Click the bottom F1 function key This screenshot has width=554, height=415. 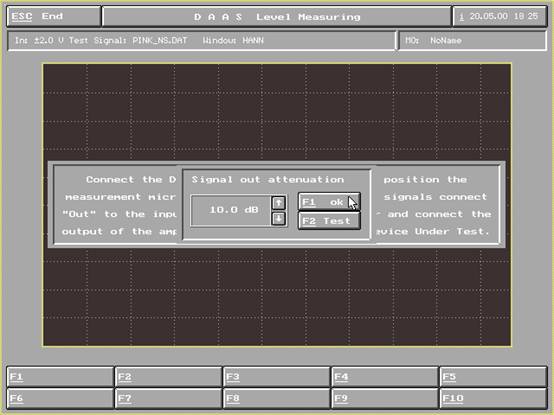pyautogui.click(x=60, y=377)
